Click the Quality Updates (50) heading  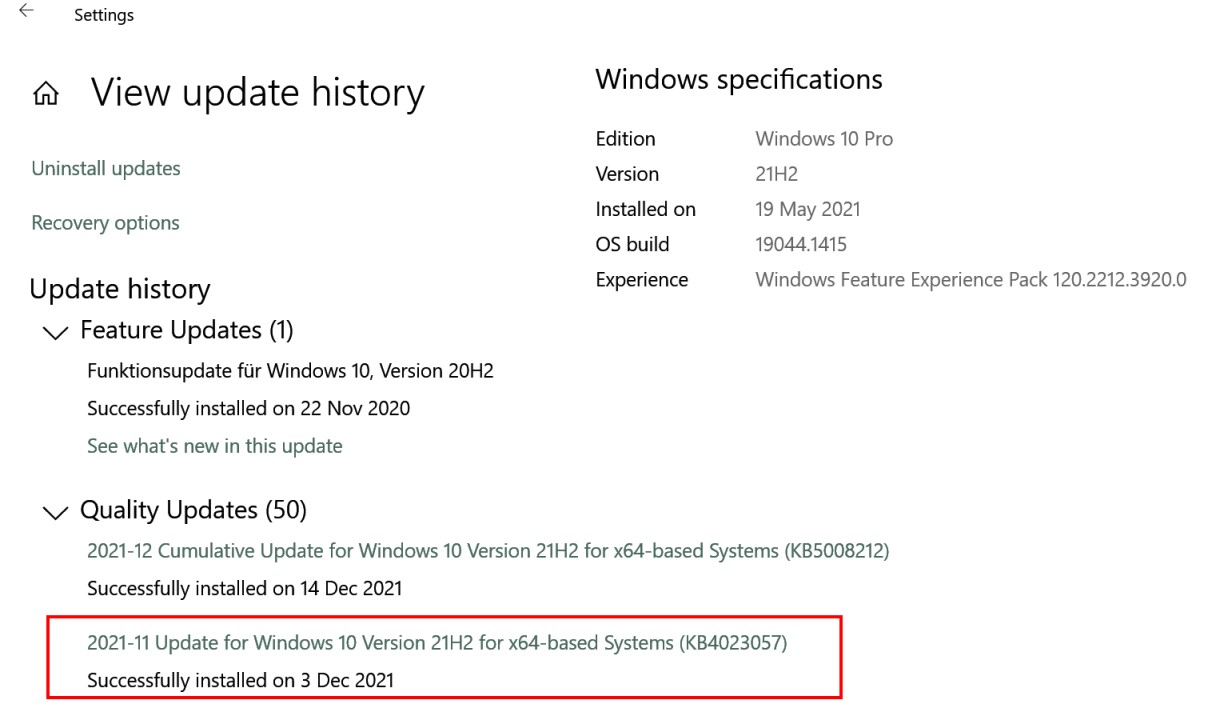click(x=193, y=511)
